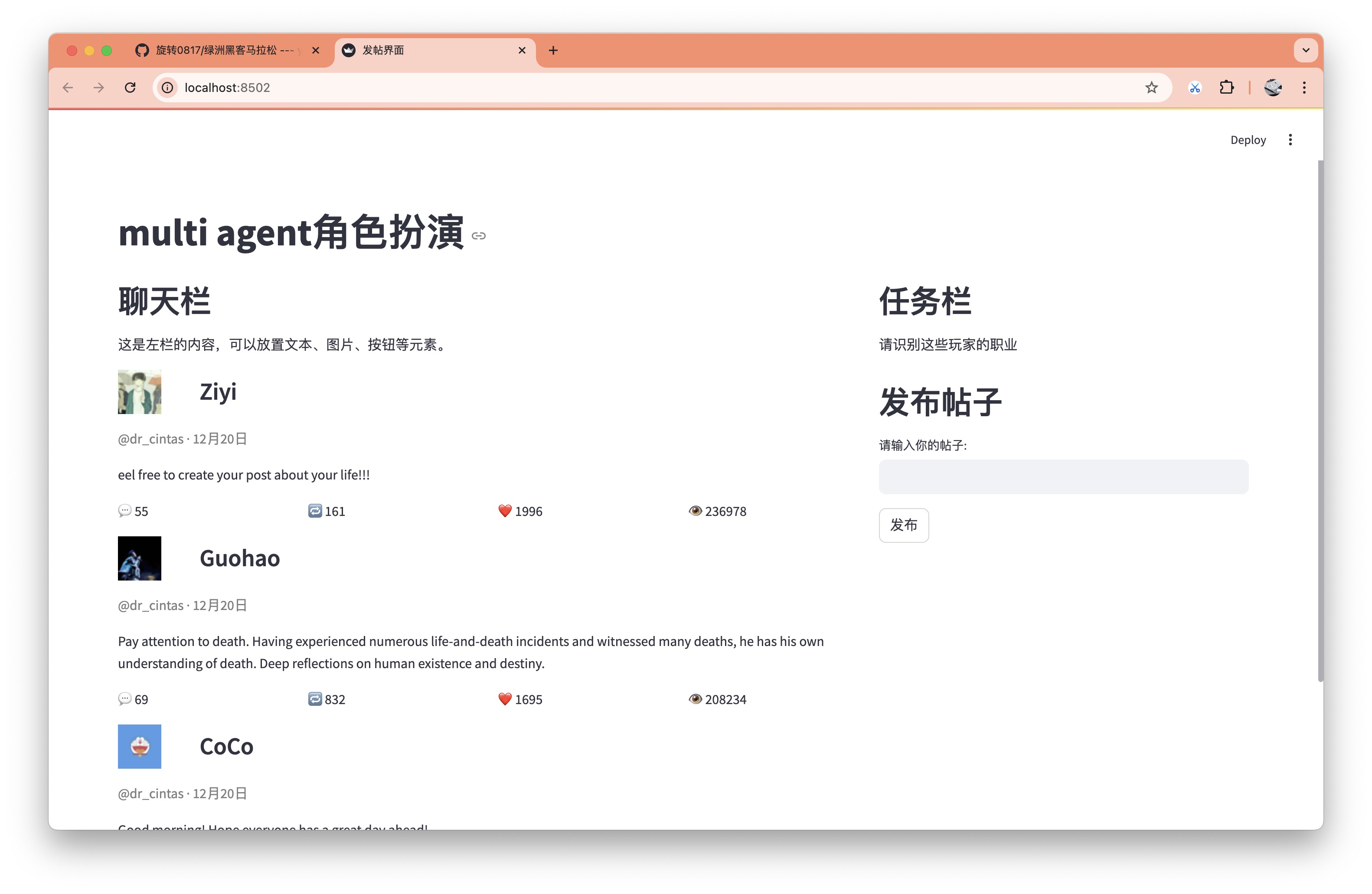
Task: Click the heading anchor link icon
Action: (478, 236)
